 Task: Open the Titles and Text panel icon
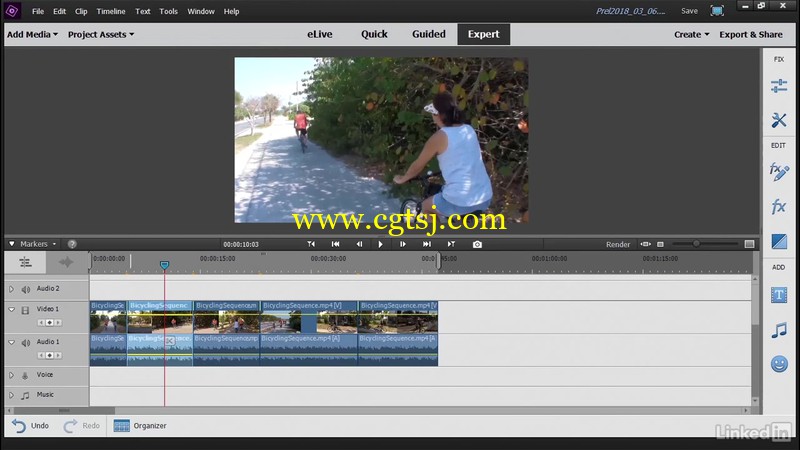[779, 295]
